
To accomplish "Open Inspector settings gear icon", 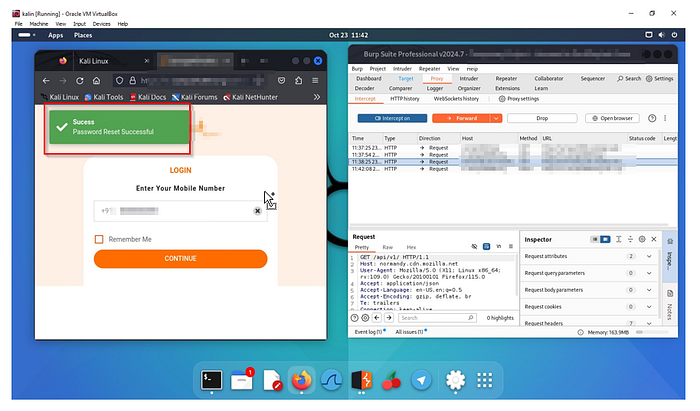I will tap(642, 239).
